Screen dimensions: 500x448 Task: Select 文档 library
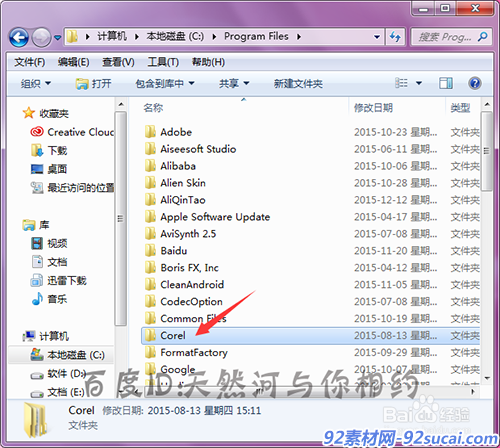tap(49, 262)
